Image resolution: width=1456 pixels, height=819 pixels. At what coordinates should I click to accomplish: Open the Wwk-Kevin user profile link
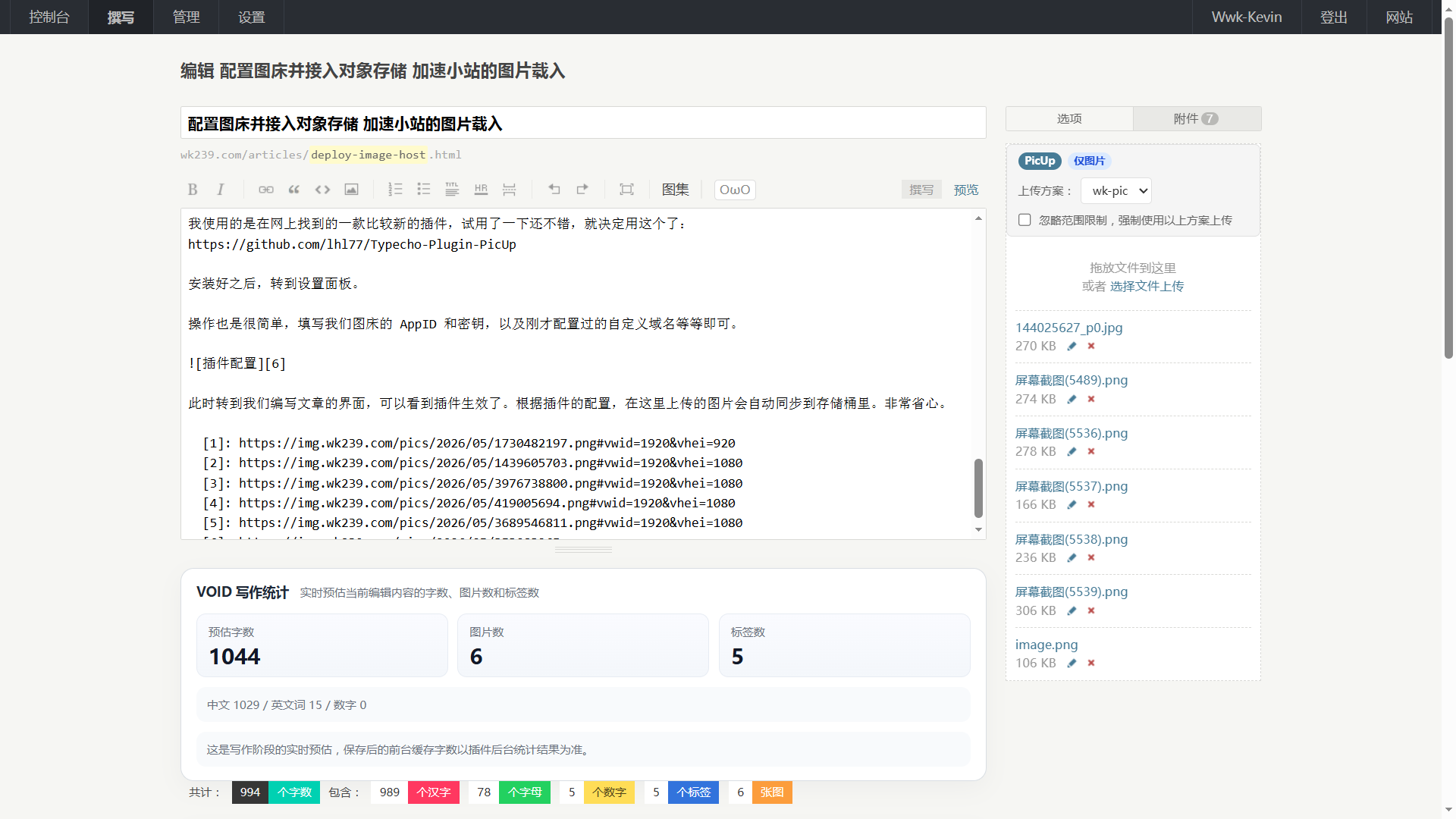tap(1247, 17)
